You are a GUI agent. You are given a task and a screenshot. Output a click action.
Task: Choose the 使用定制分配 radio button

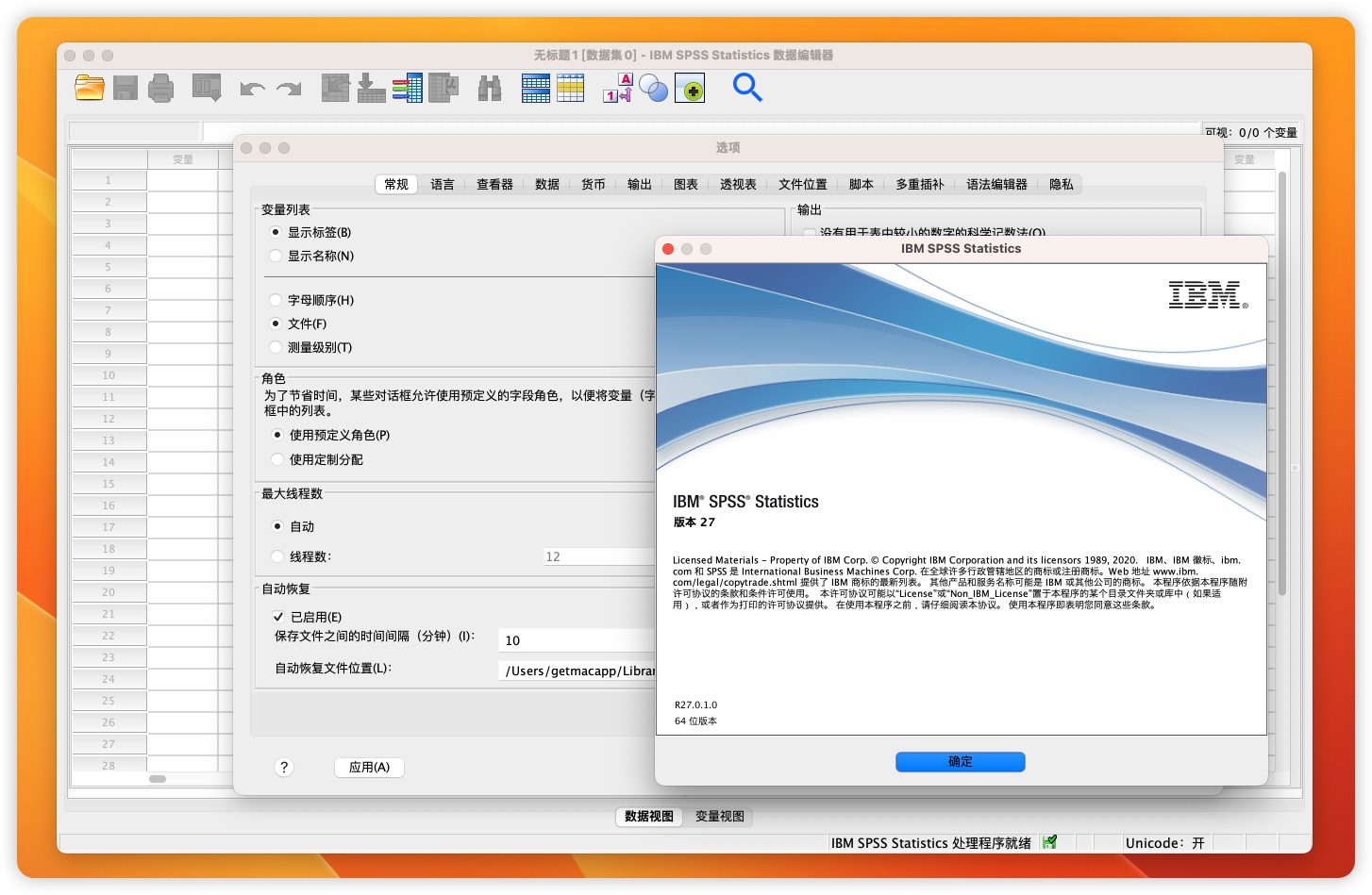click(x=277, y=459)
